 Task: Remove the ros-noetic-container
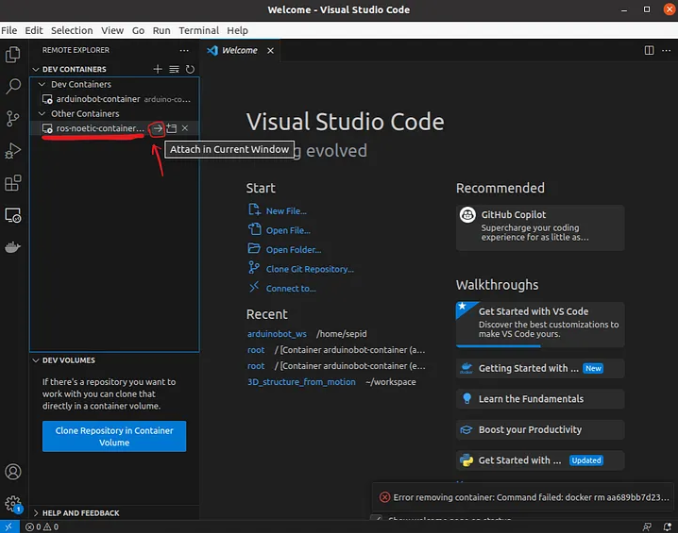click(x=185, y=128)
